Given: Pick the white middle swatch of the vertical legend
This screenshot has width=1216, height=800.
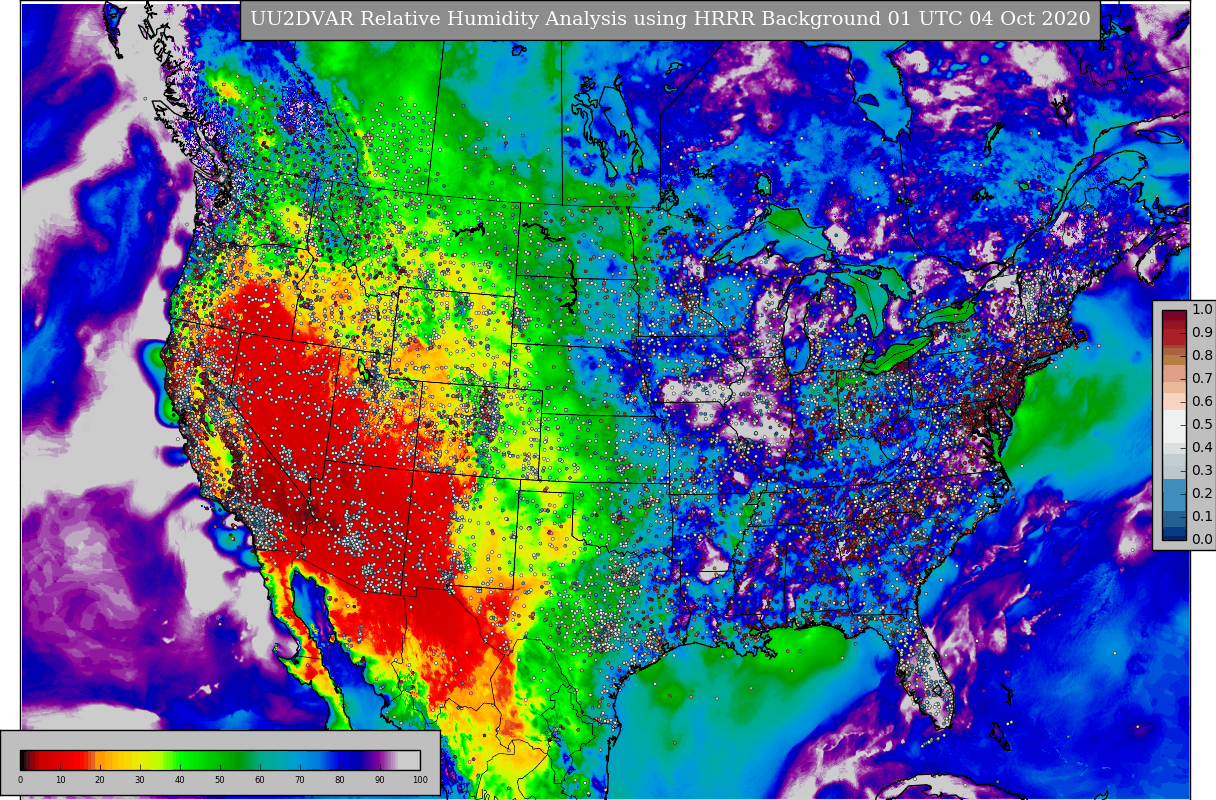Looking at the screenshot, I should coord(1174,426).
